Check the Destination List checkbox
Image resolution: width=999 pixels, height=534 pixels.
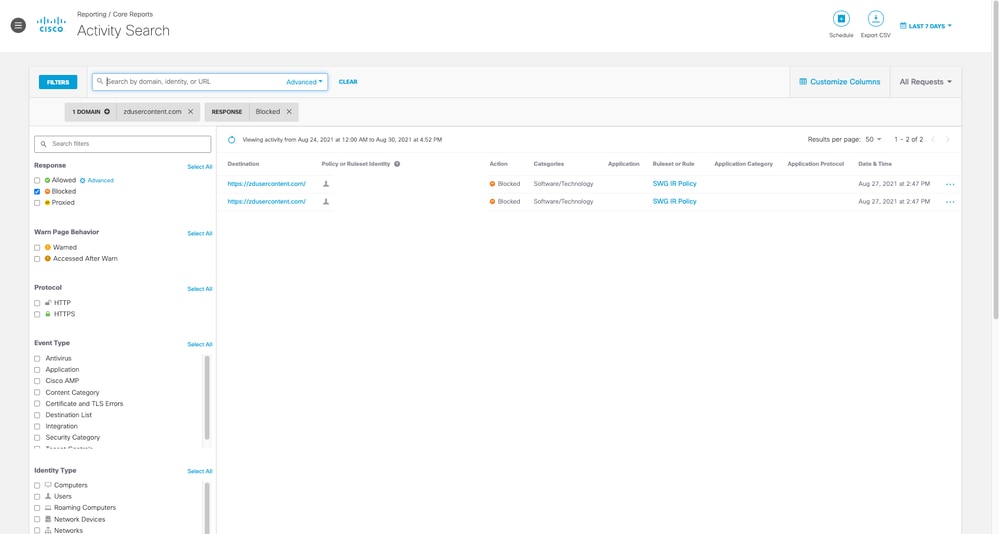point(37,415)
